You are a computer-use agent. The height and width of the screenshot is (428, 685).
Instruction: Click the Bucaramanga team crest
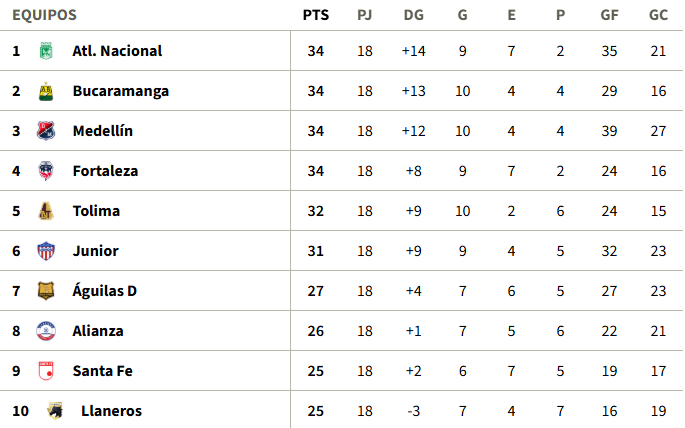(x=45, y=91)
